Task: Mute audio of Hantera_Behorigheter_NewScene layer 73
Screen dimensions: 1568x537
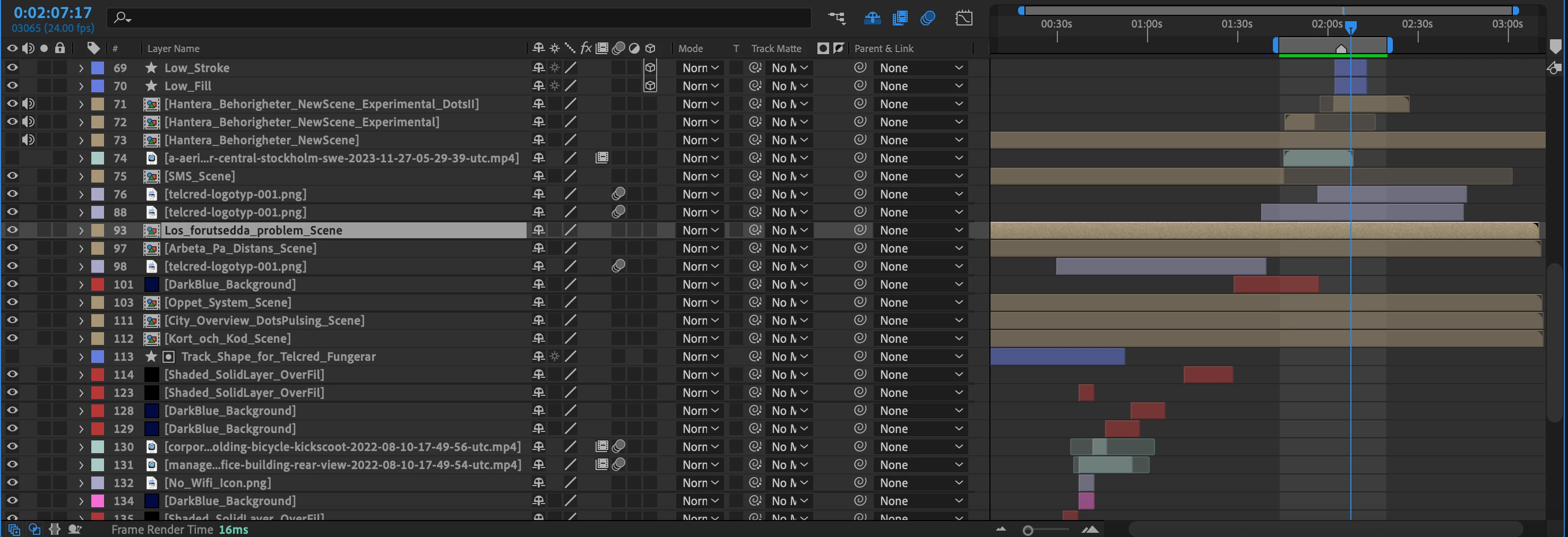Action: (28, 140)
